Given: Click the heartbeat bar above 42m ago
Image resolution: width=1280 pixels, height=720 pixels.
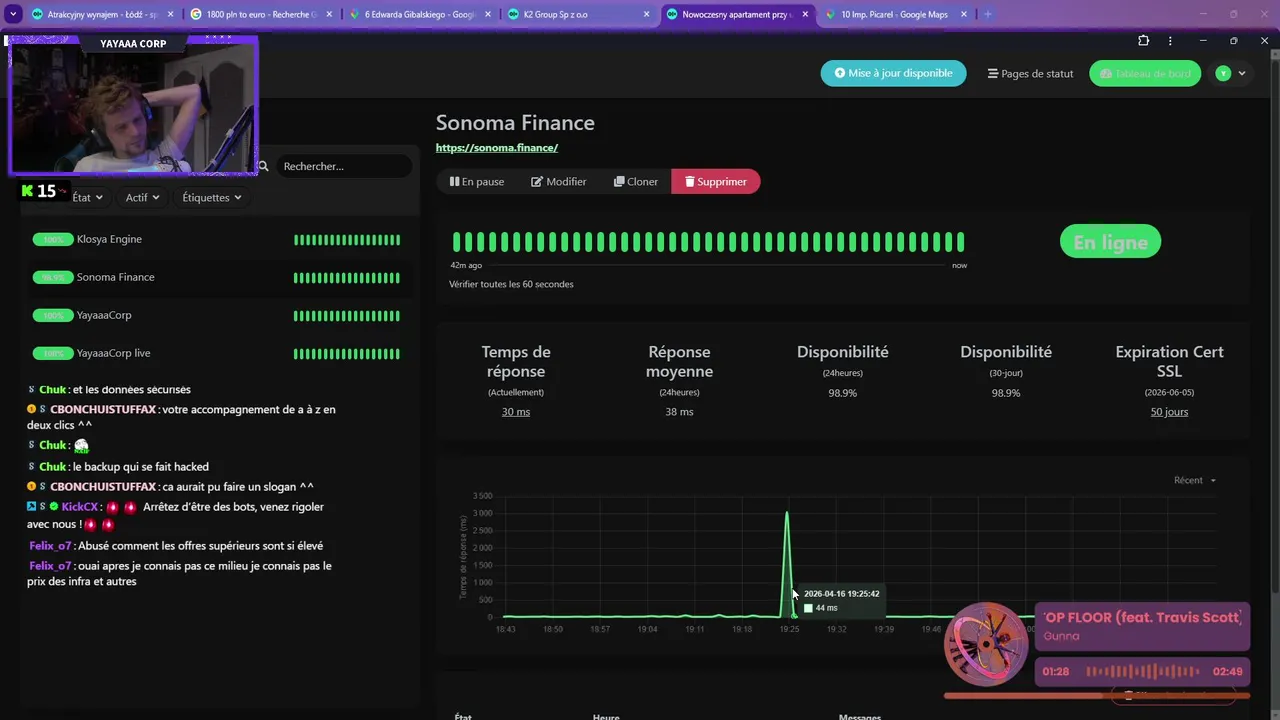Looking at the screenshot, I should click(x=457, y=242).
